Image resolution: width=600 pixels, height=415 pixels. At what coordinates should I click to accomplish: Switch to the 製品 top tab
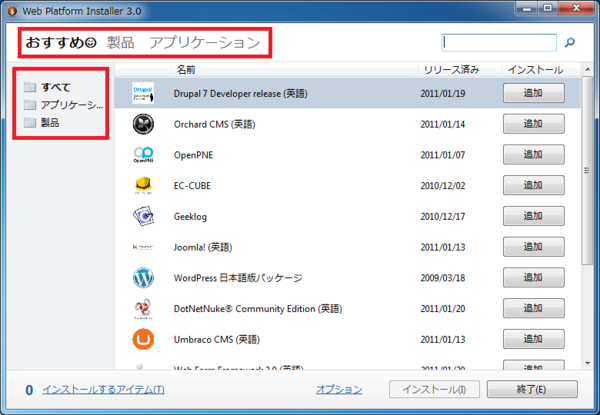(121, 42)
